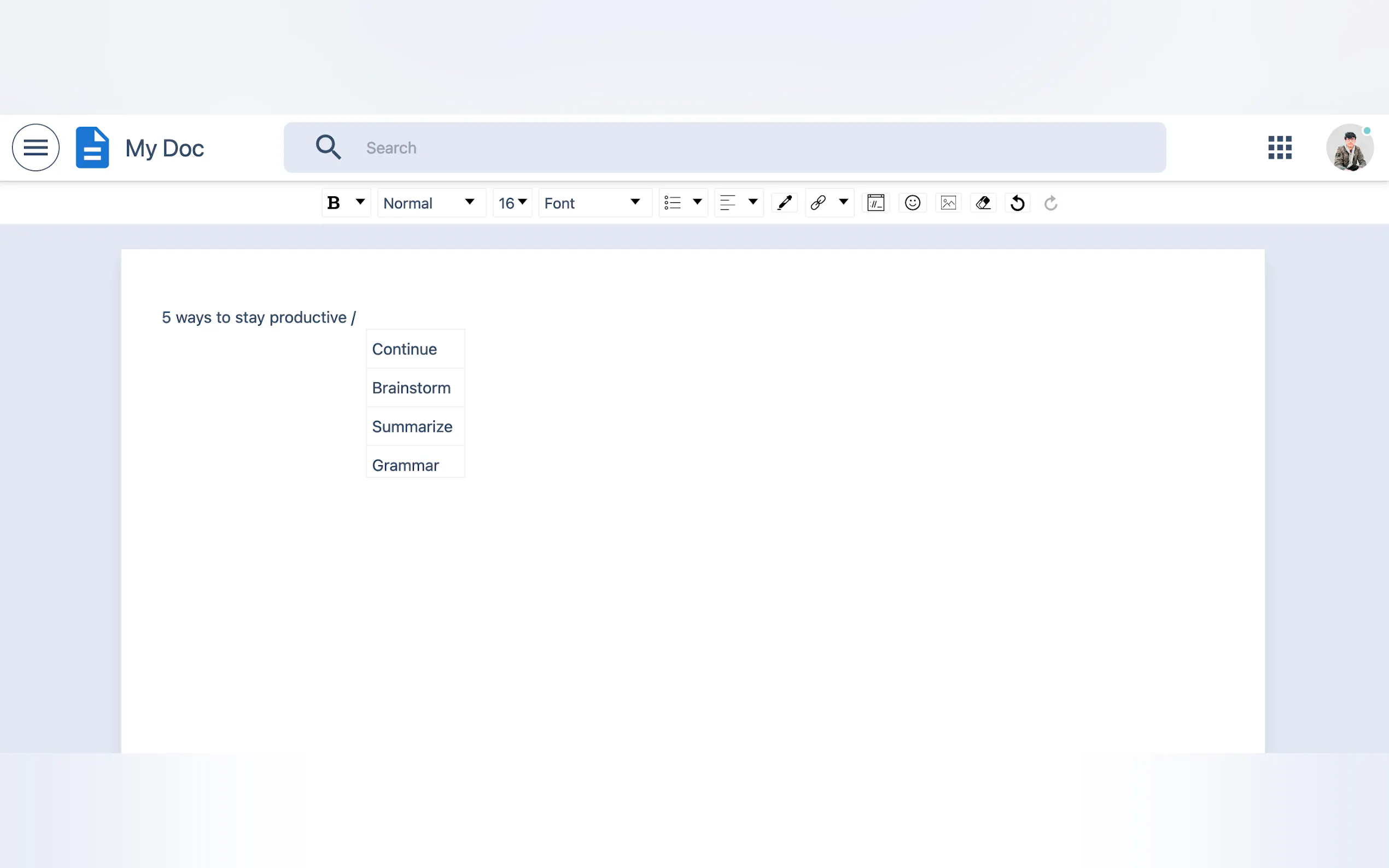Click the redo arrow icon
Image resolution: width=1389 pixels, height=868 pixels.
(1051, 203)
